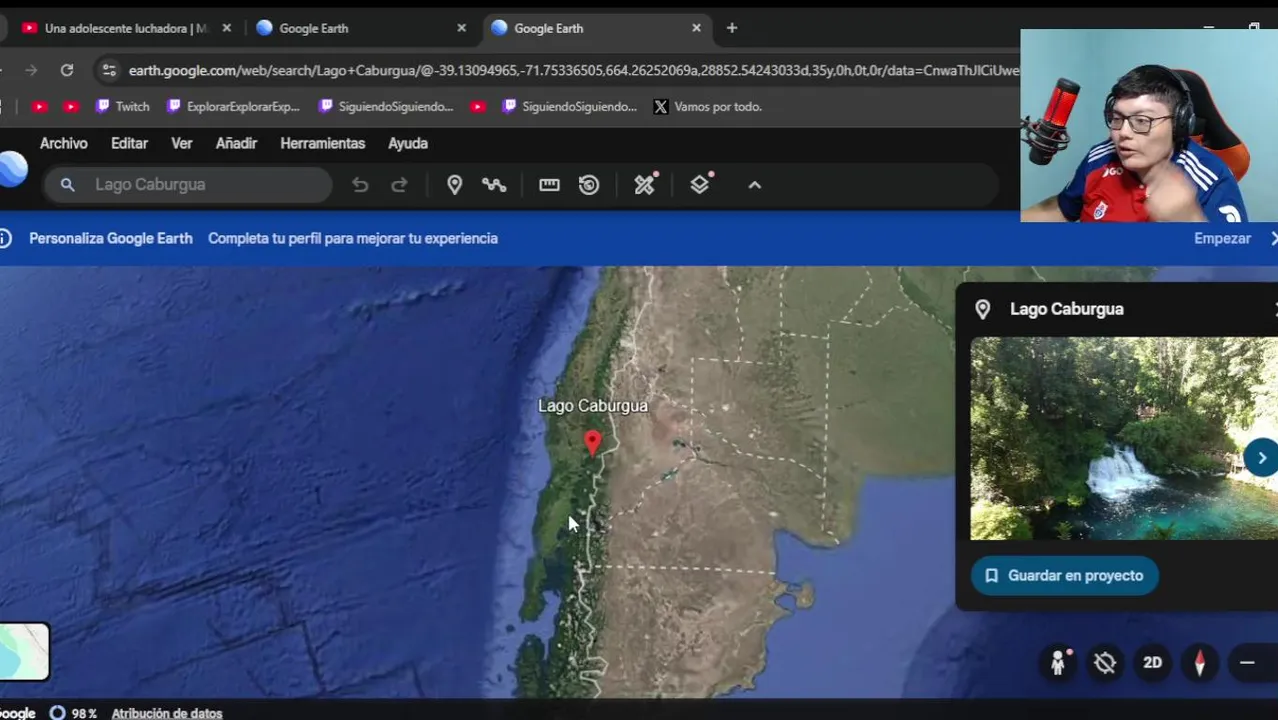Click Guardar en proyecto button
This screenshot has width=1278, height=720.
click(1064, 576)
